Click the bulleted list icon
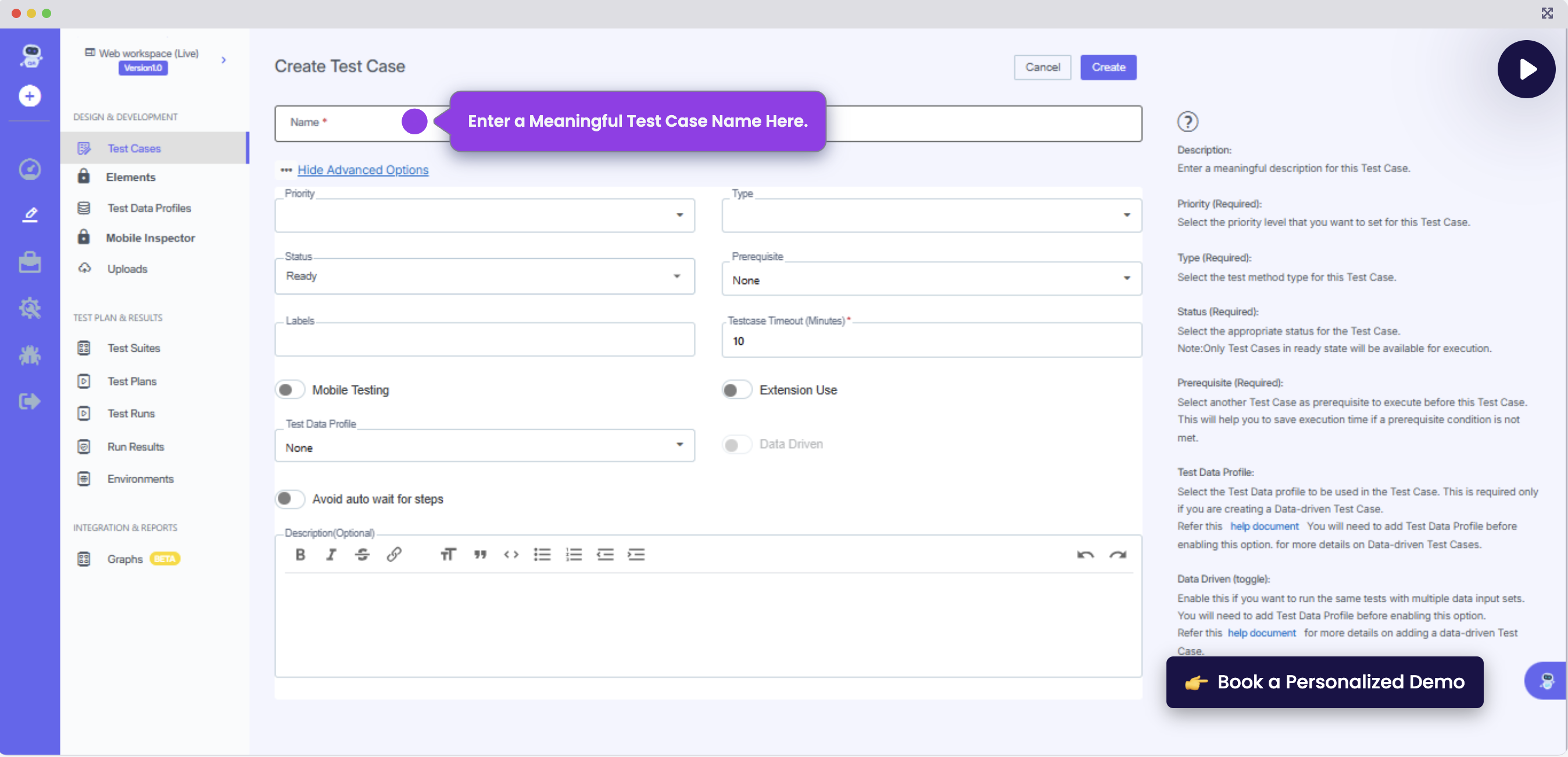1568x757 pixels. (x=542, y=554)
